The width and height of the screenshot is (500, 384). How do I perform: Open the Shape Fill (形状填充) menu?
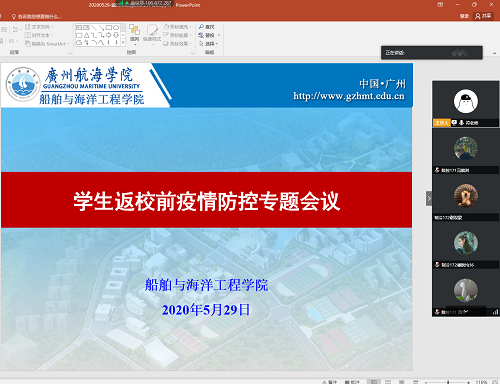(x=177, y=26)
